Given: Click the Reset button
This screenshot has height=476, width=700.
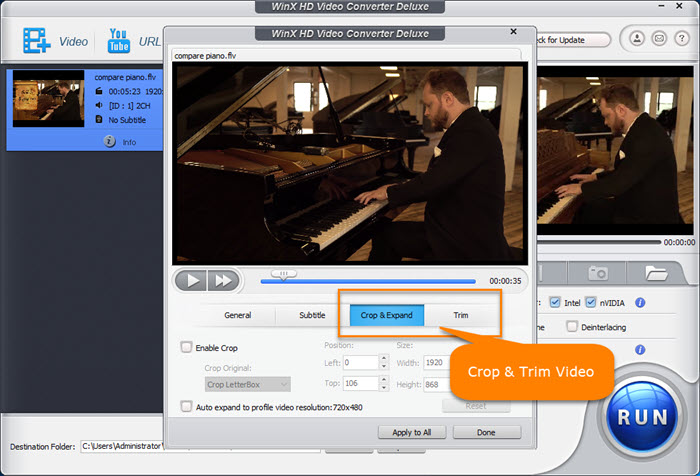Looking at the screenshot, I should click(476, 406).
